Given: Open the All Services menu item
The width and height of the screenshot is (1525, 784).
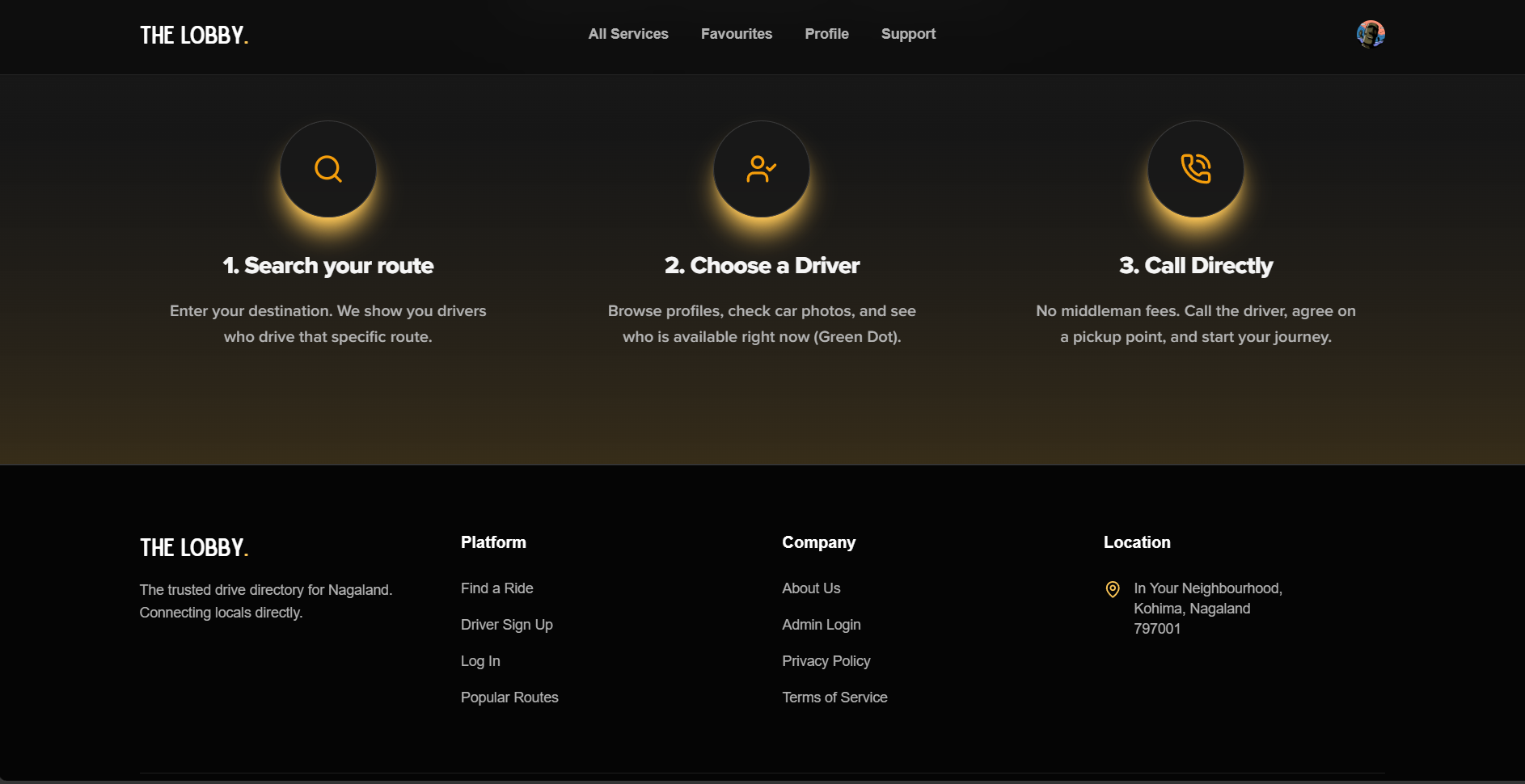Looking at the screenshot, I should [x=628, y=34].
